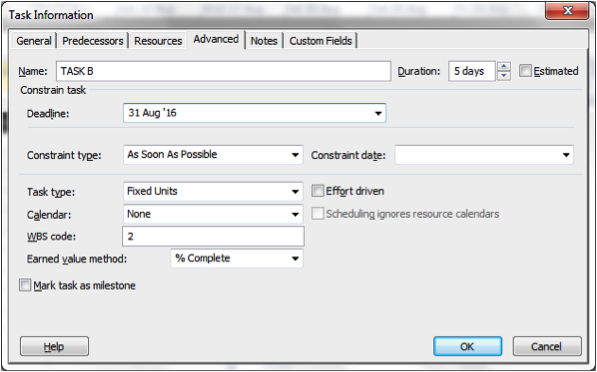Image resolution: width=597 pixels, height=372 pixels.
Task: Decrease duration with the down spinner arrow
Action: [504, 76]
